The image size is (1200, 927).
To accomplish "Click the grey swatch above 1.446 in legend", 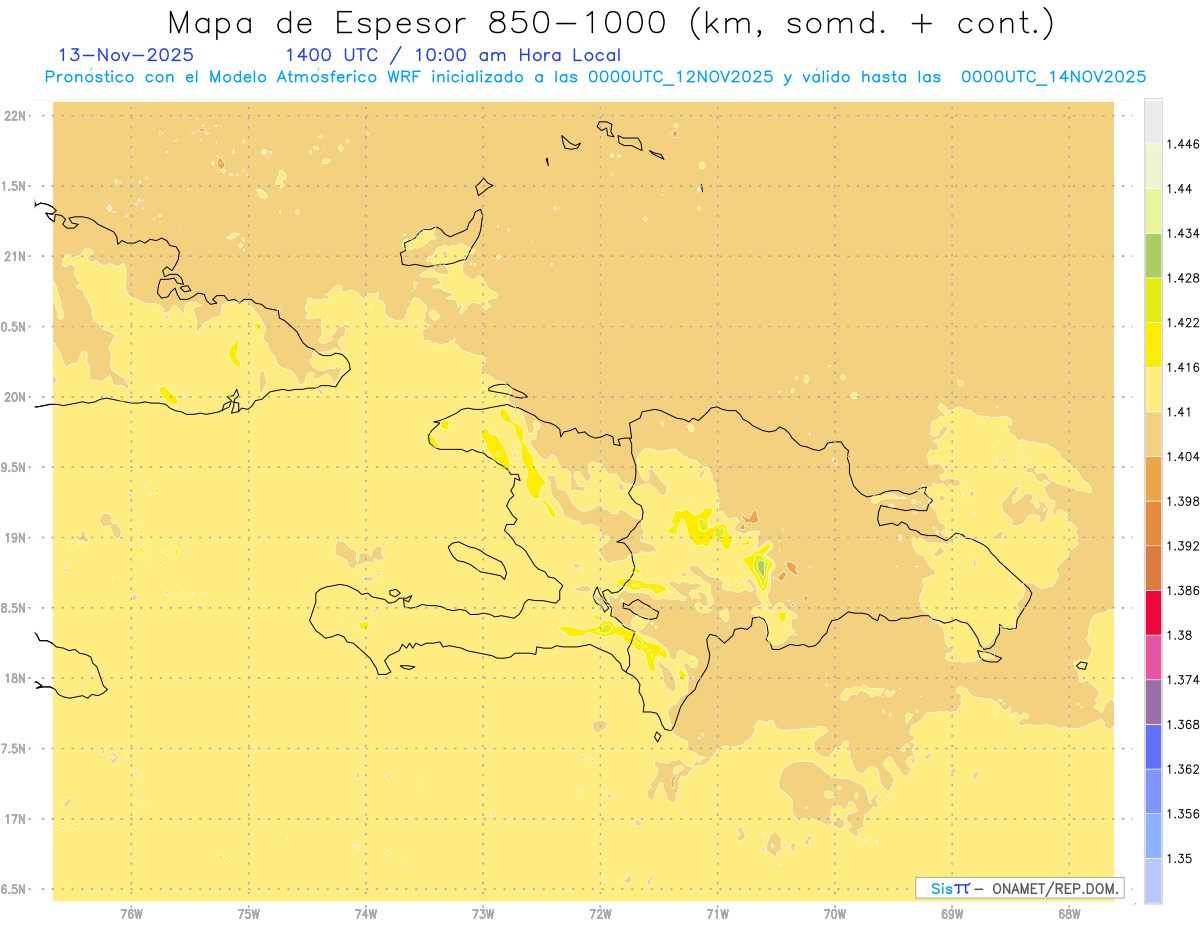I will 1153,121.
